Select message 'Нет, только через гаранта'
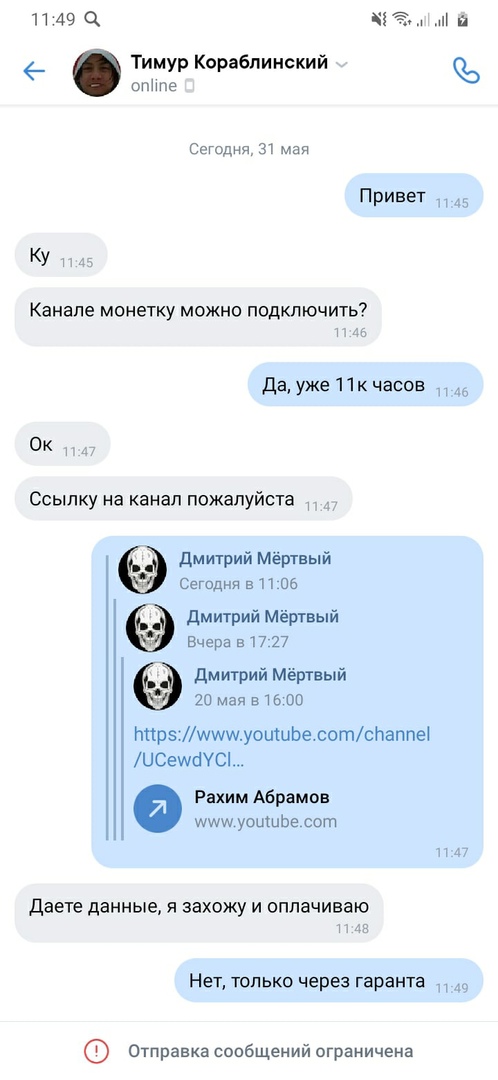This screenshot has height=1080, width=498. pos(329,981)
